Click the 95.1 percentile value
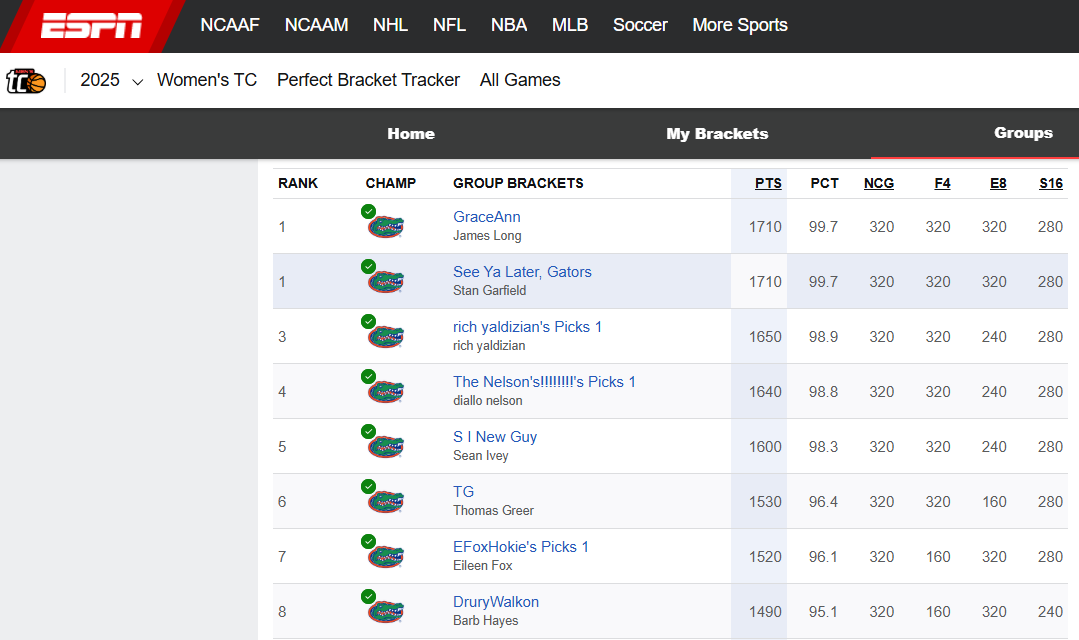This screenshot has width=1079, height=640. [x=823, y=612]
